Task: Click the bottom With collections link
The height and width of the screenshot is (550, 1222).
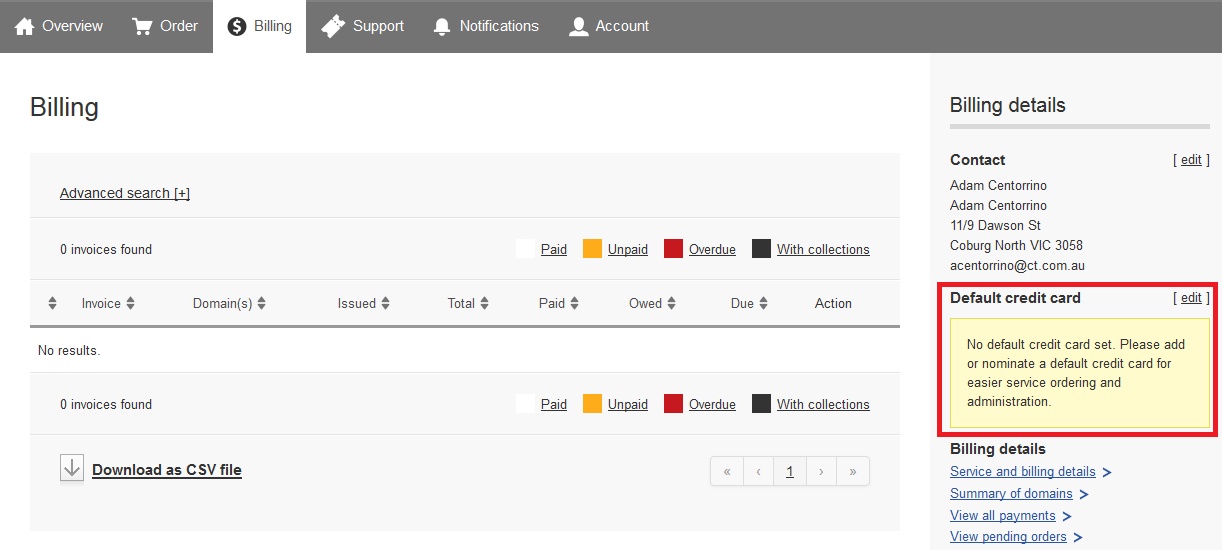Action: [x=823, y=404]
